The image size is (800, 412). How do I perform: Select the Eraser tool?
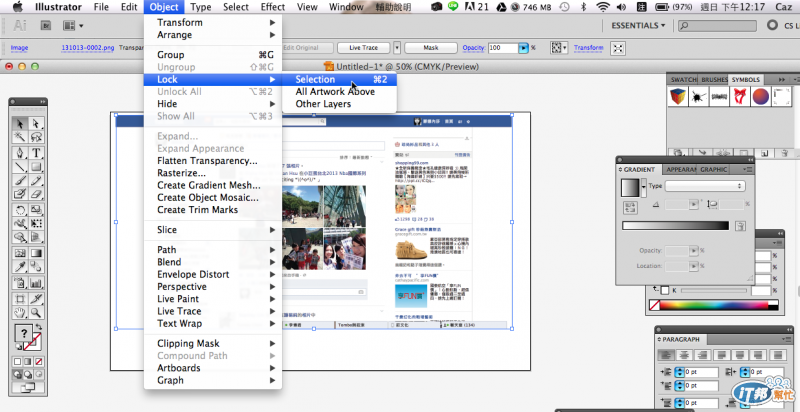coord(36,193)
